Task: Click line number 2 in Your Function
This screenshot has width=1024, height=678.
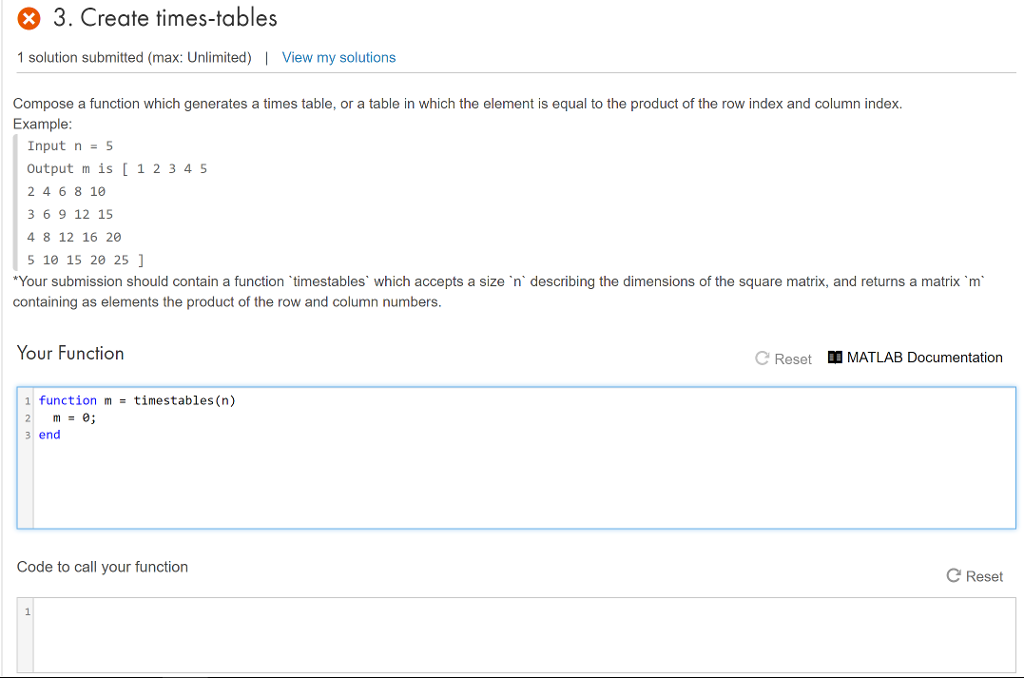Action: point(27,418)
